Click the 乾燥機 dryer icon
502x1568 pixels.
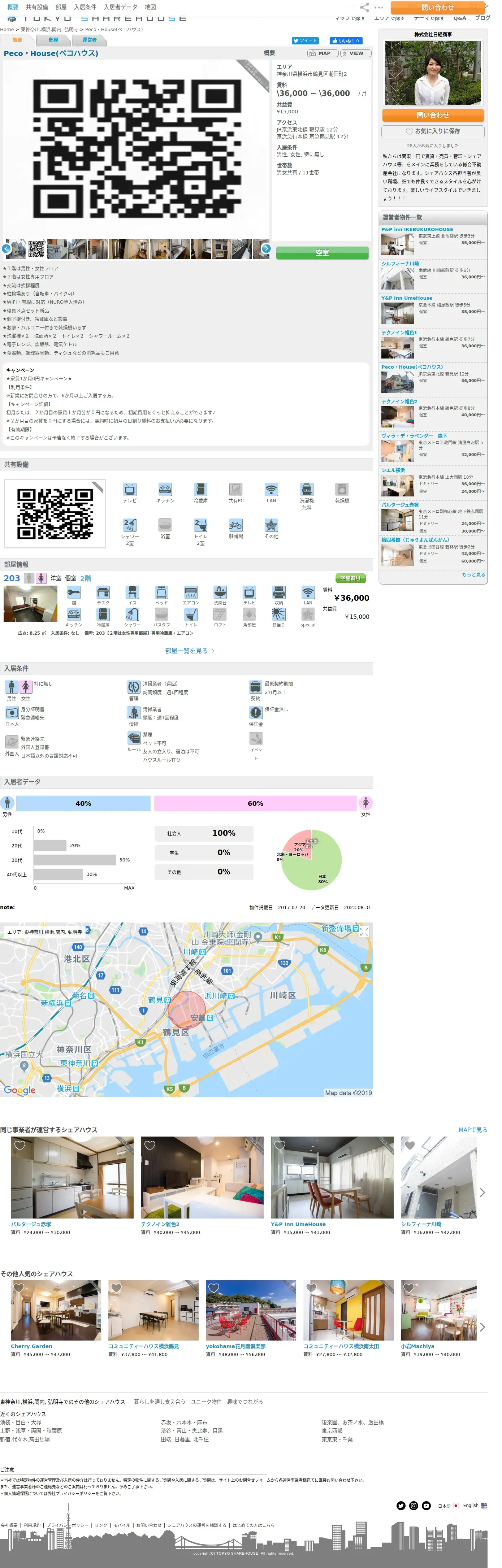point(342,490)
